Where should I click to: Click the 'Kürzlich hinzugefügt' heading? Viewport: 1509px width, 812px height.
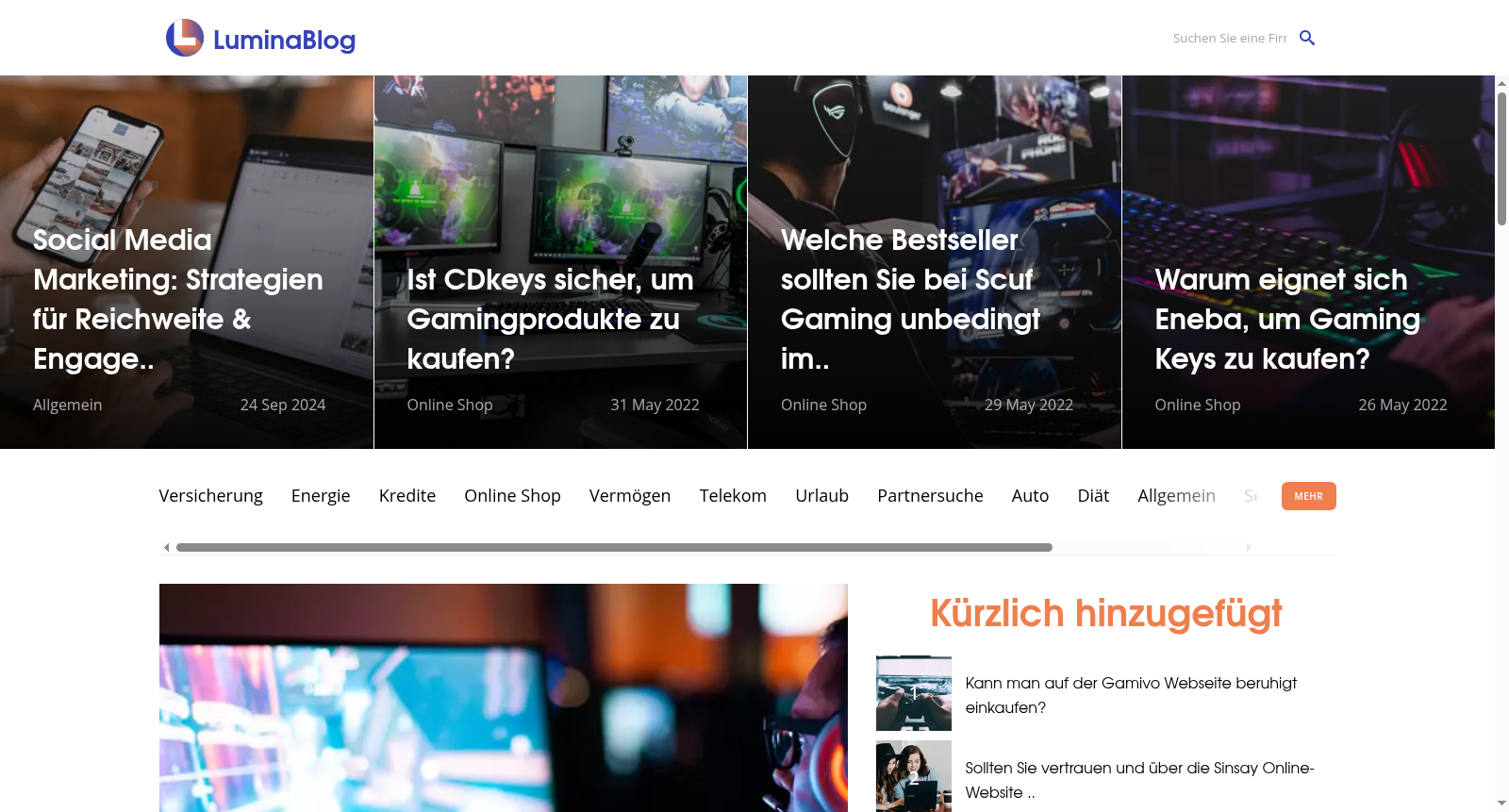[1106, 614]
